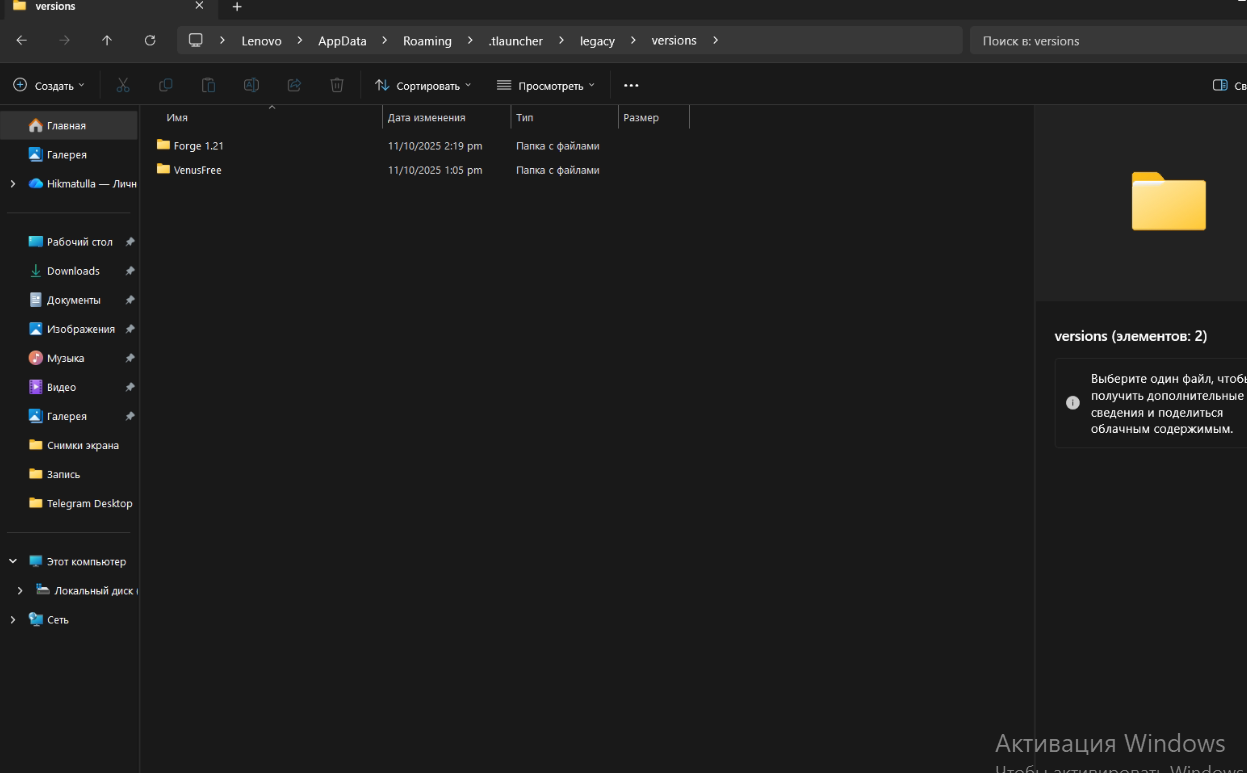This screenshot has height=773, width=1247.
Task: Open the Создать dropdown menu
Action: coord(49,86)
